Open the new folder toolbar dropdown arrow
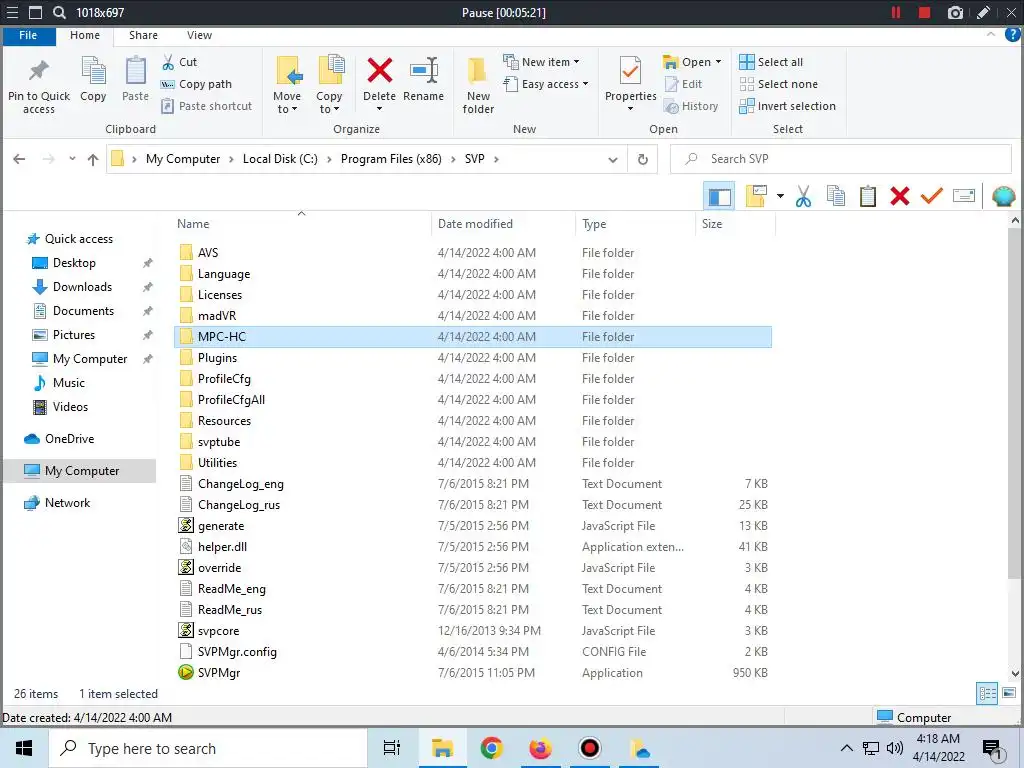This screenshot has height=768, width=1024. point(780,196)
